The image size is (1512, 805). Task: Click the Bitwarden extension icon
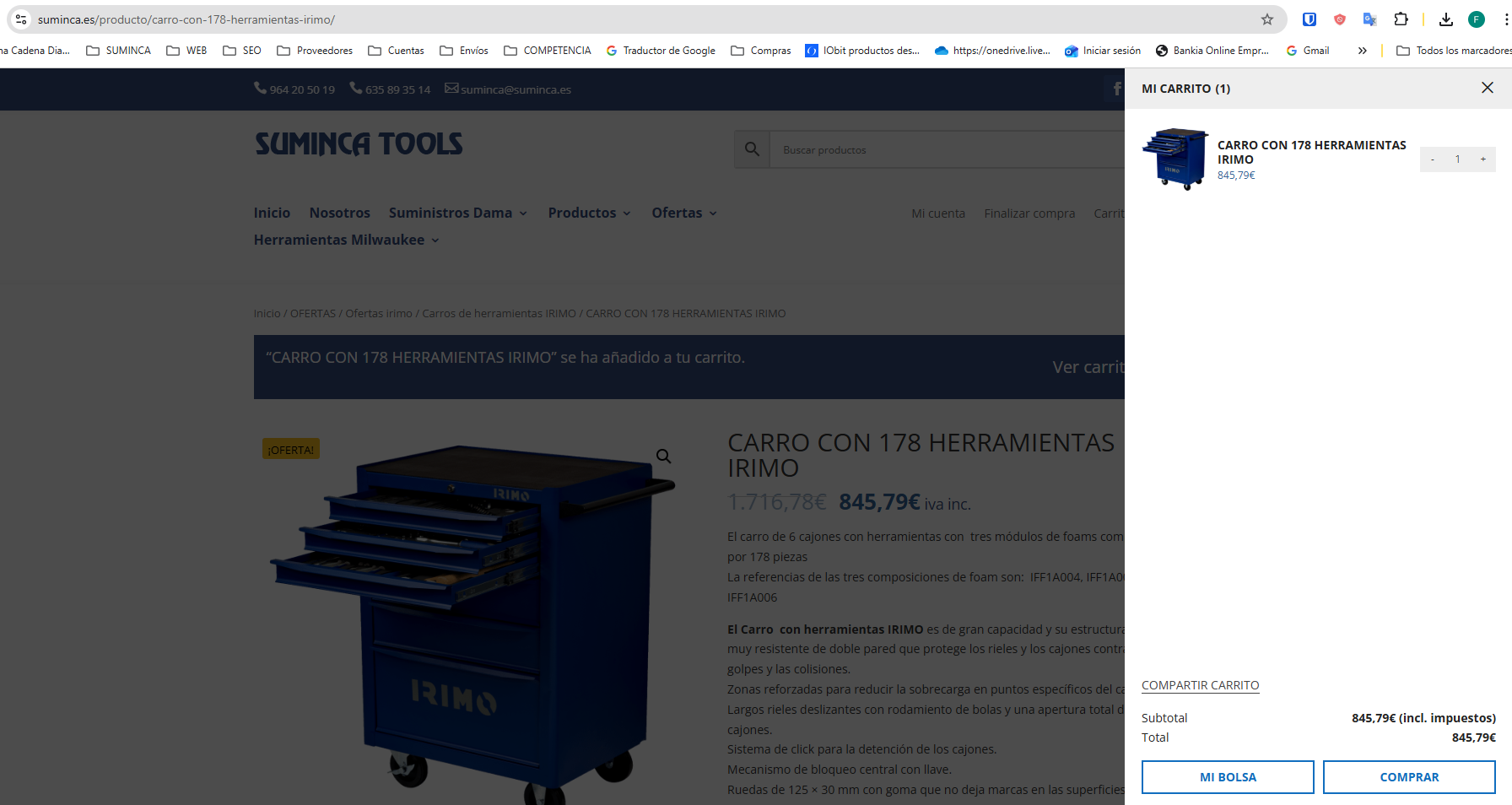[x=1309, y=19]
